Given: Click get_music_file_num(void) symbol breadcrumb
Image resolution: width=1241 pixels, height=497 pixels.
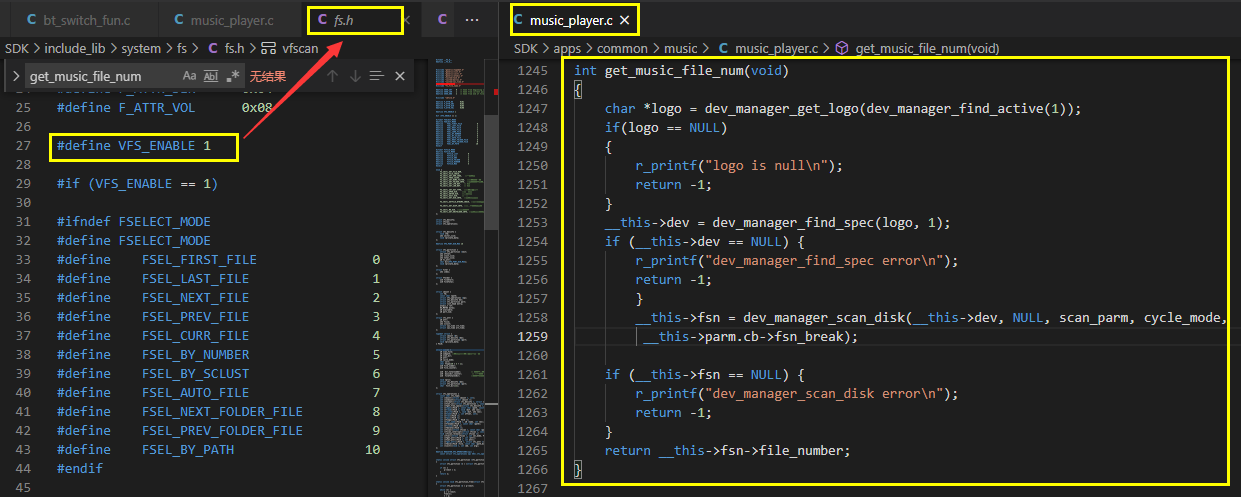Looking at the screenshot, I should (x=916, y=47).
